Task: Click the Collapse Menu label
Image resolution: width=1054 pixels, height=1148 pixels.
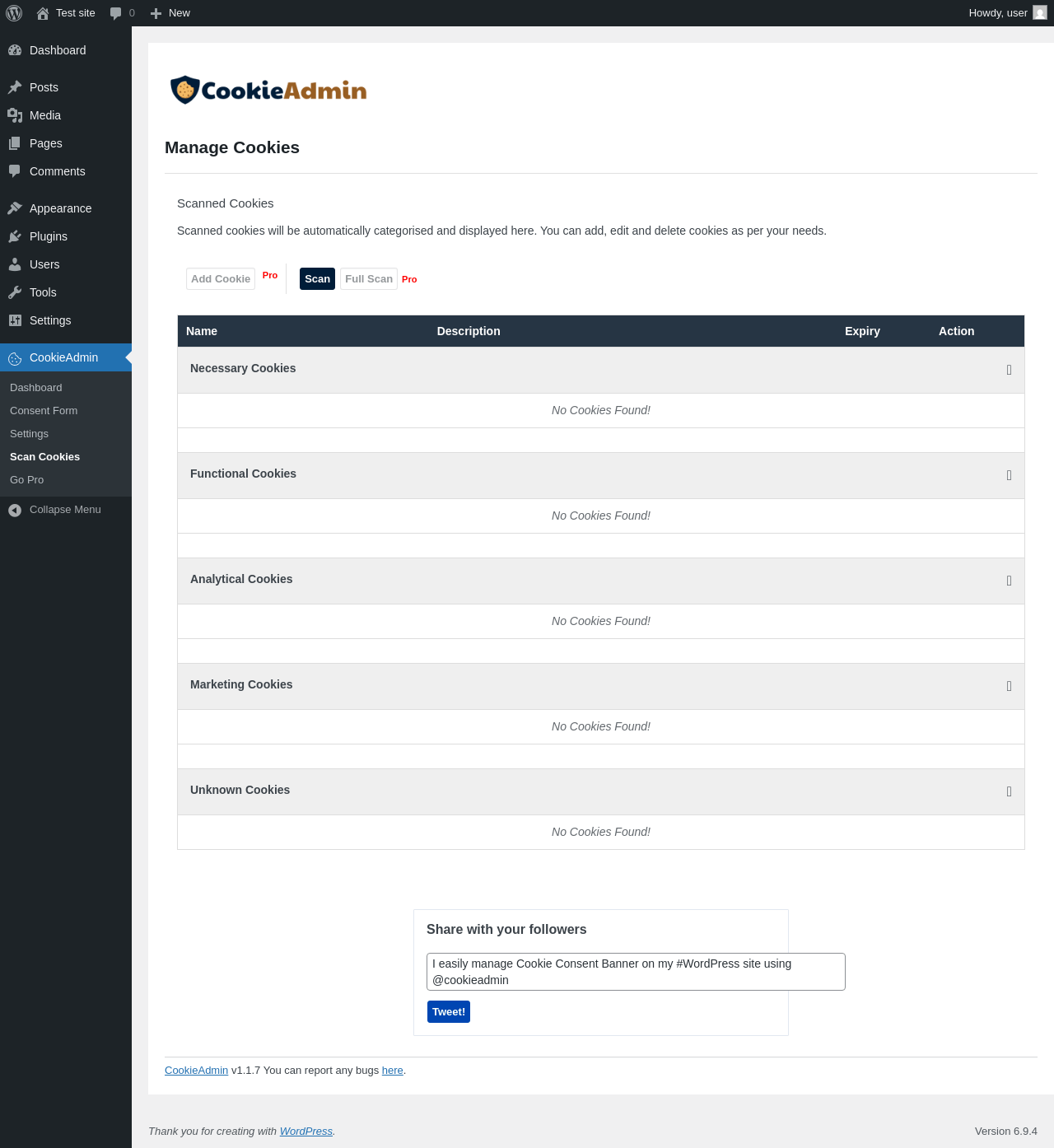Action: 65,510
